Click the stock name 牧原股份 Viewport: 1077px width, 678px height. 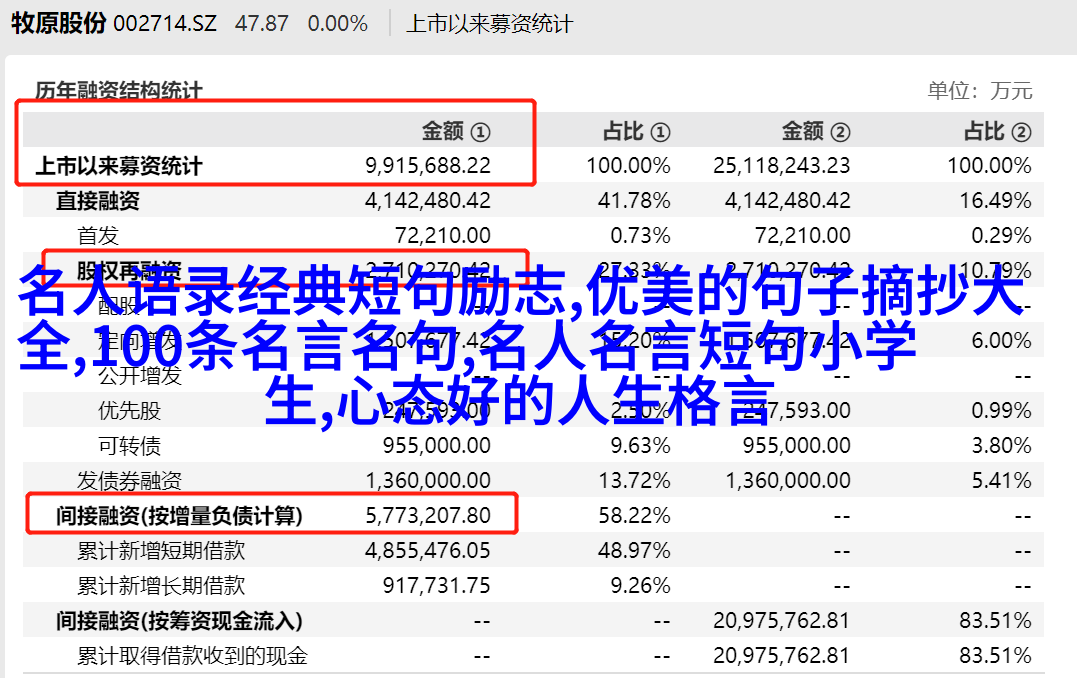(58, 23)
